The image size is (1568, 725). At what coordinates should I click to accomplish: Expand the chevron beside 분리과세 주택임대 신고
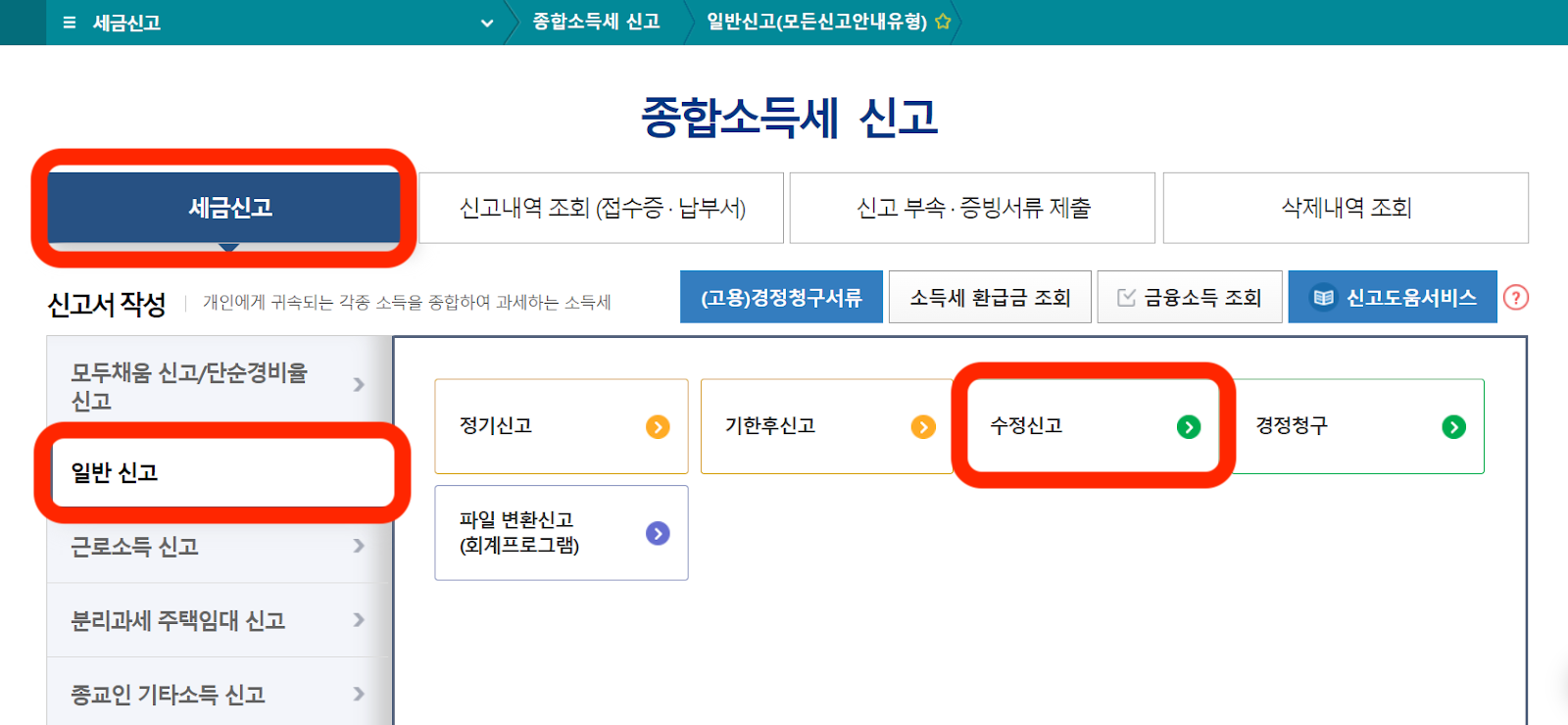[x=359, y=620]
